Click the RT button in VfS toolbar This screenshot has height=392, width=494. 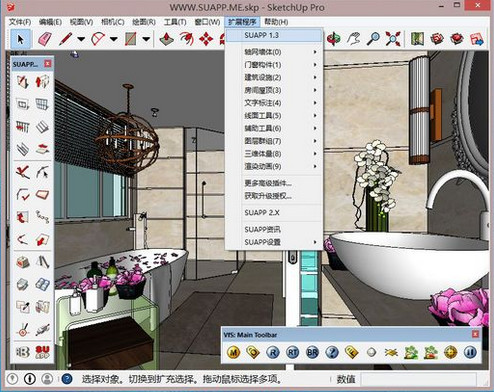click(293, 352)
